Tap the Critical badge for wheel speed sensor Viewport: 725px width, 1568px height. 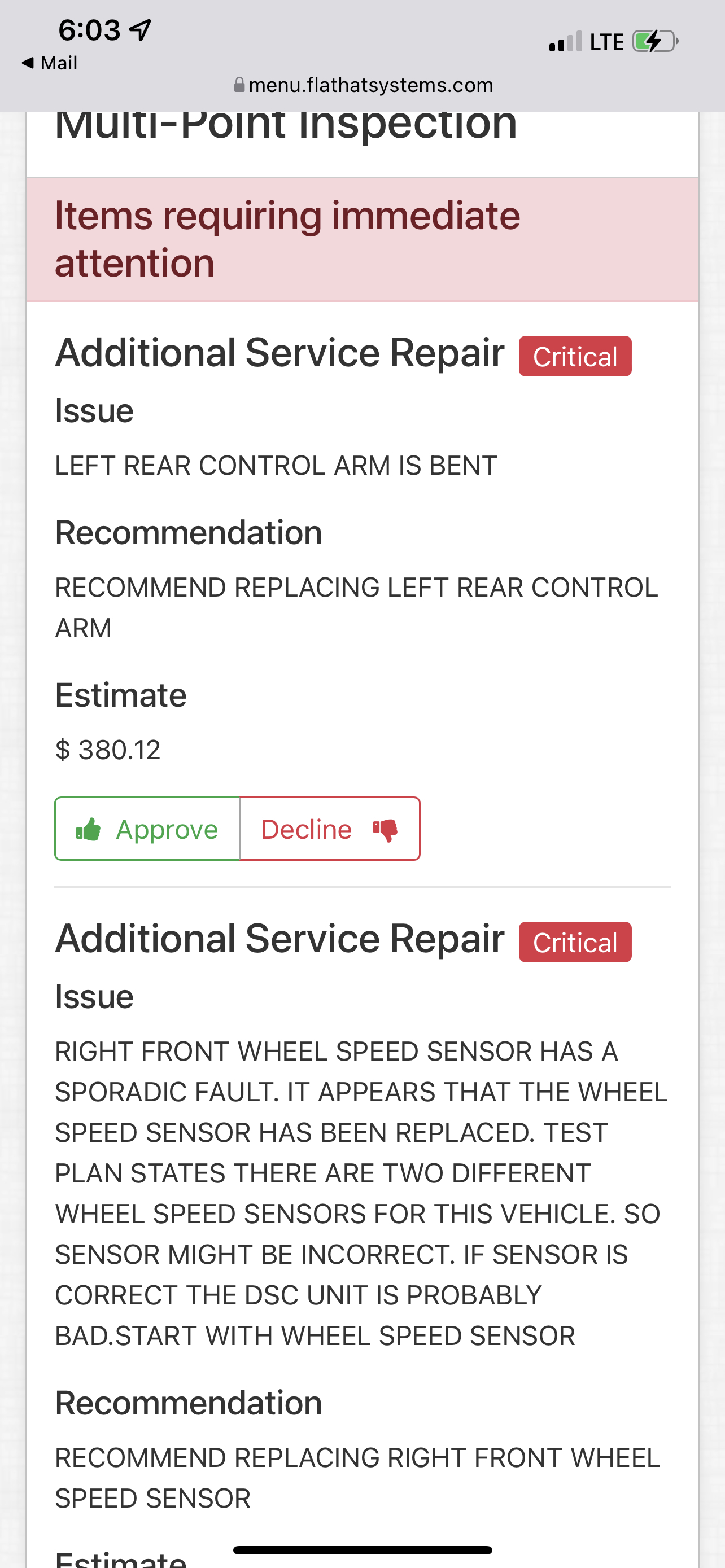575,942
